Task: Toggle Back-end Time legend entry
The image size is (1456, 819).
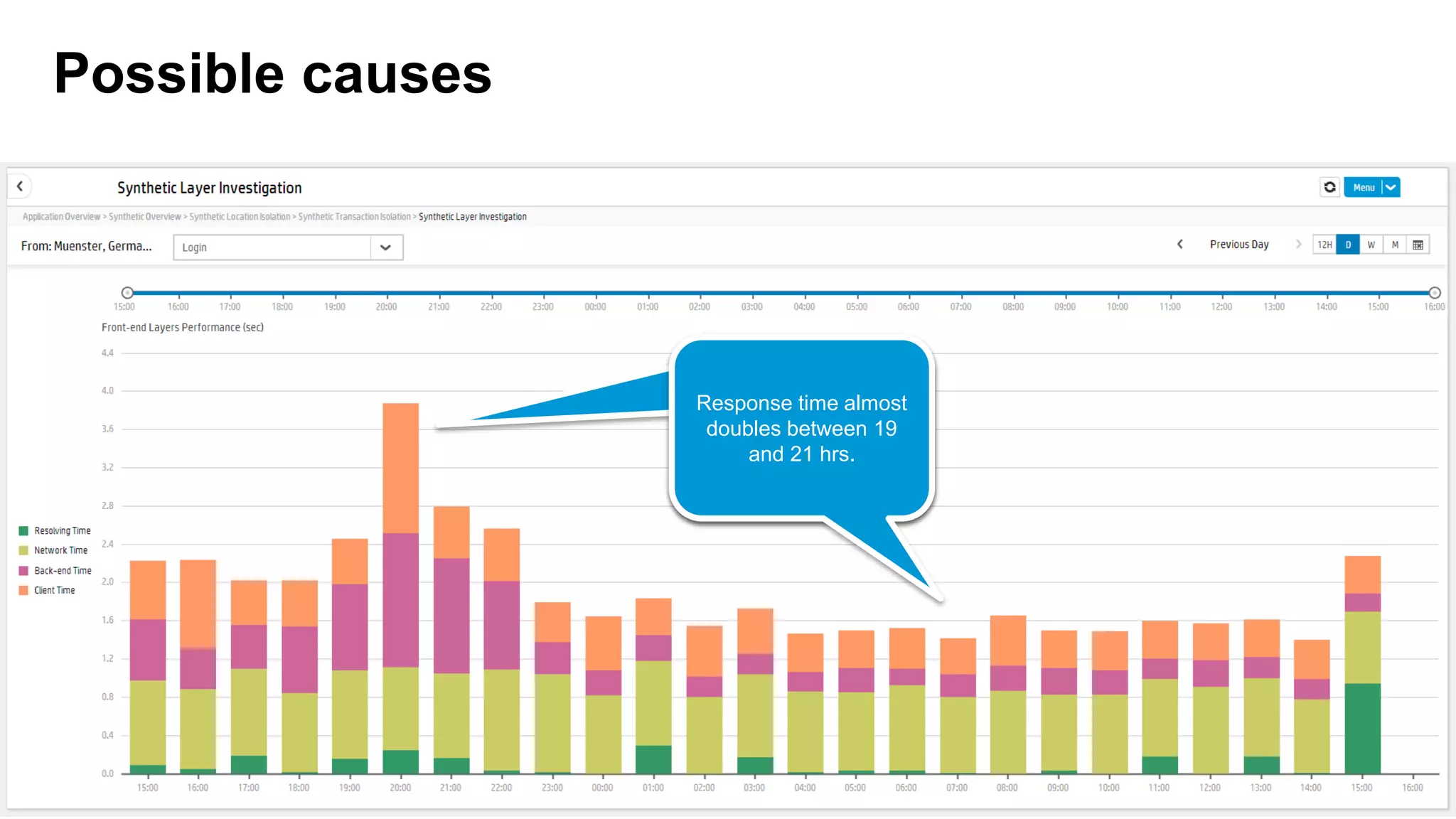Action: (x=63, y=571)
